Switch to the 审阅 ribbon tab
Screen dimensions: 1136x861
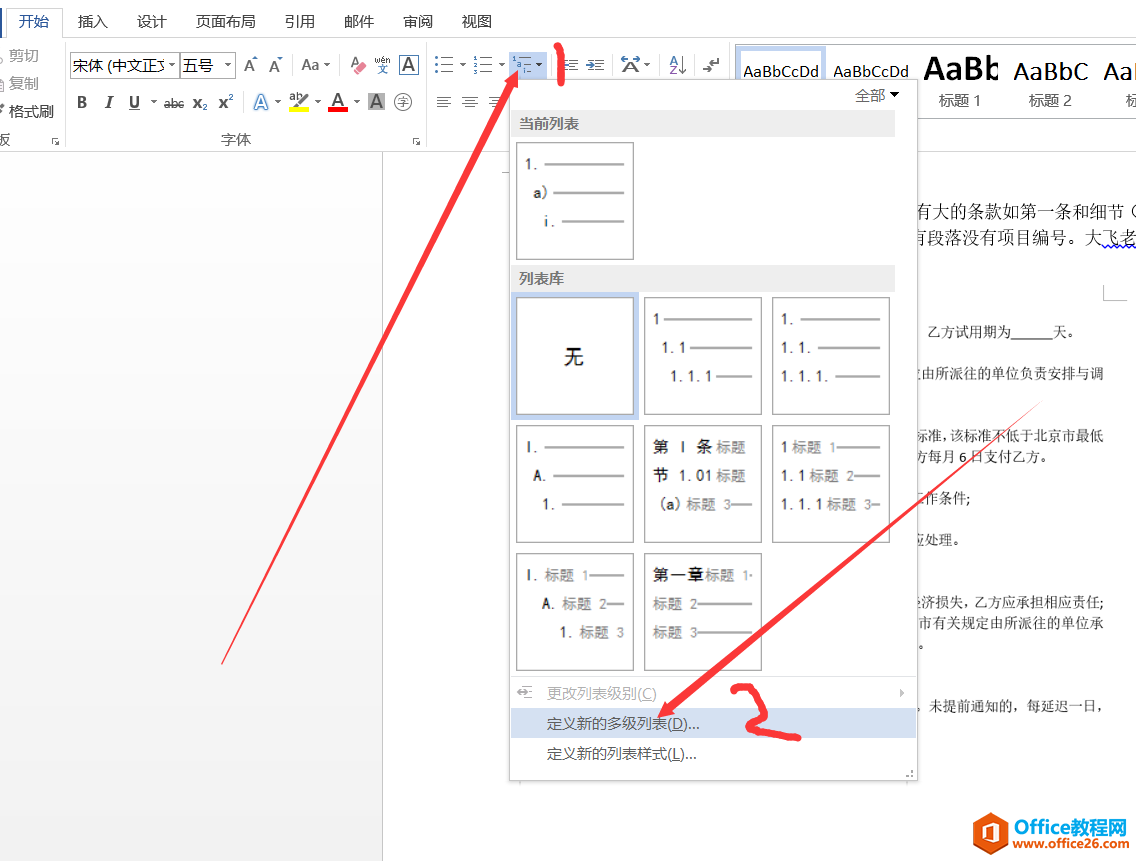point(417,21)
